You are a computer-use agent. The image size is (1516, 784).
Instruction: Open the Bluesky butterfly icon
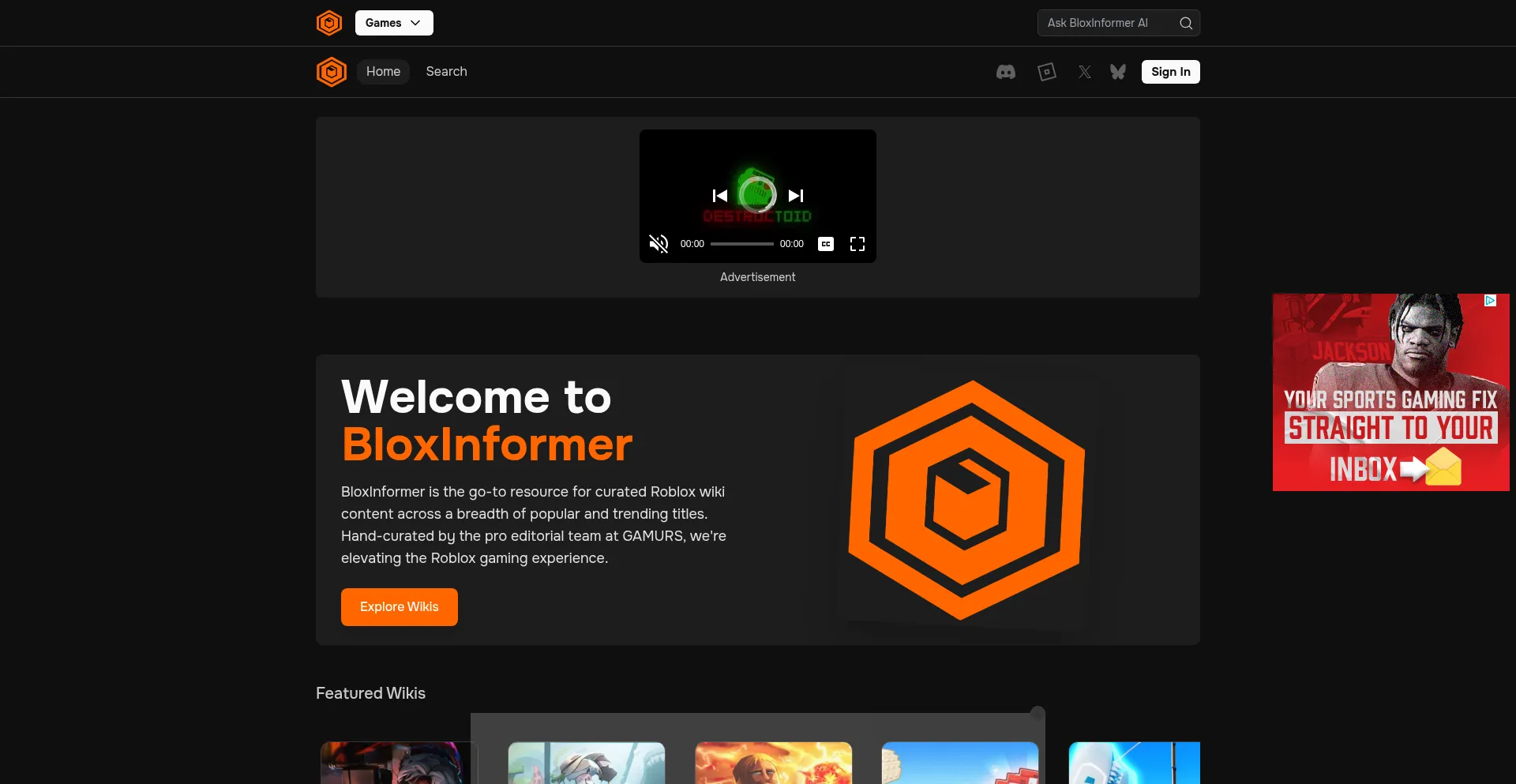(1117, 72)
